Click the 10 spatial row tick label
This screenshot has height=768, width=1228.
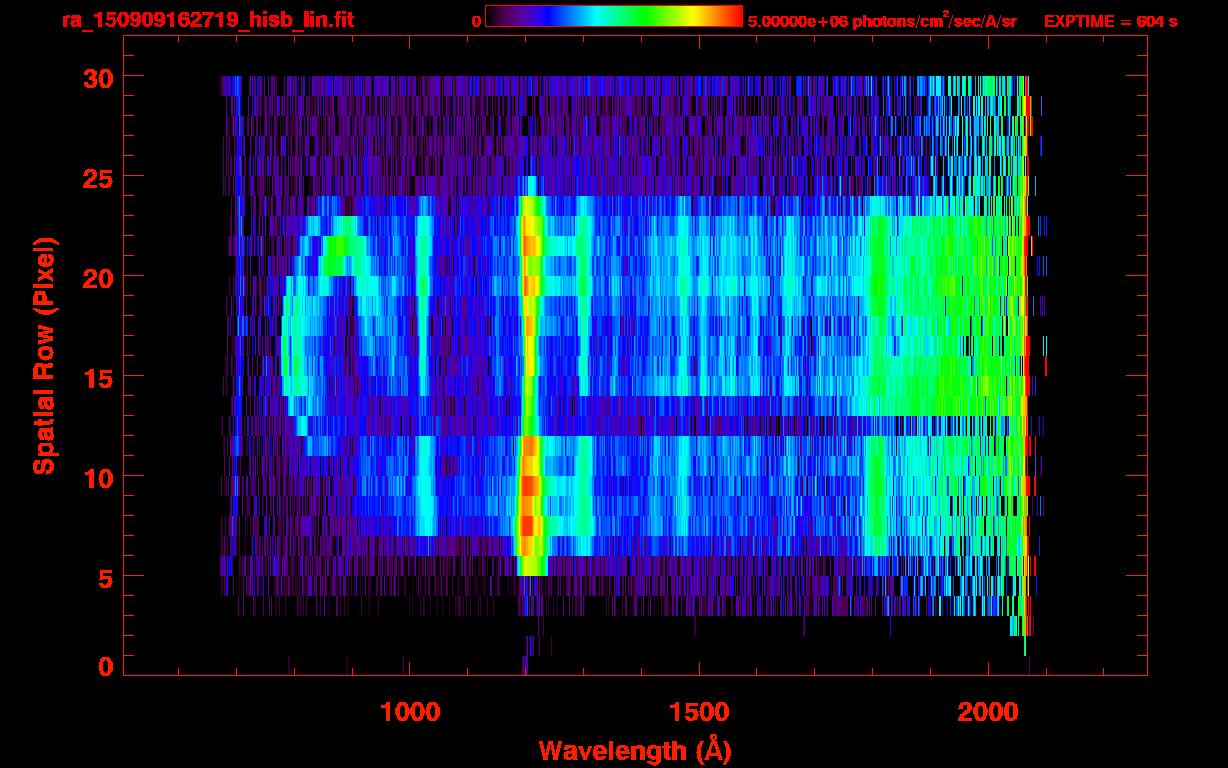point(98,477)
